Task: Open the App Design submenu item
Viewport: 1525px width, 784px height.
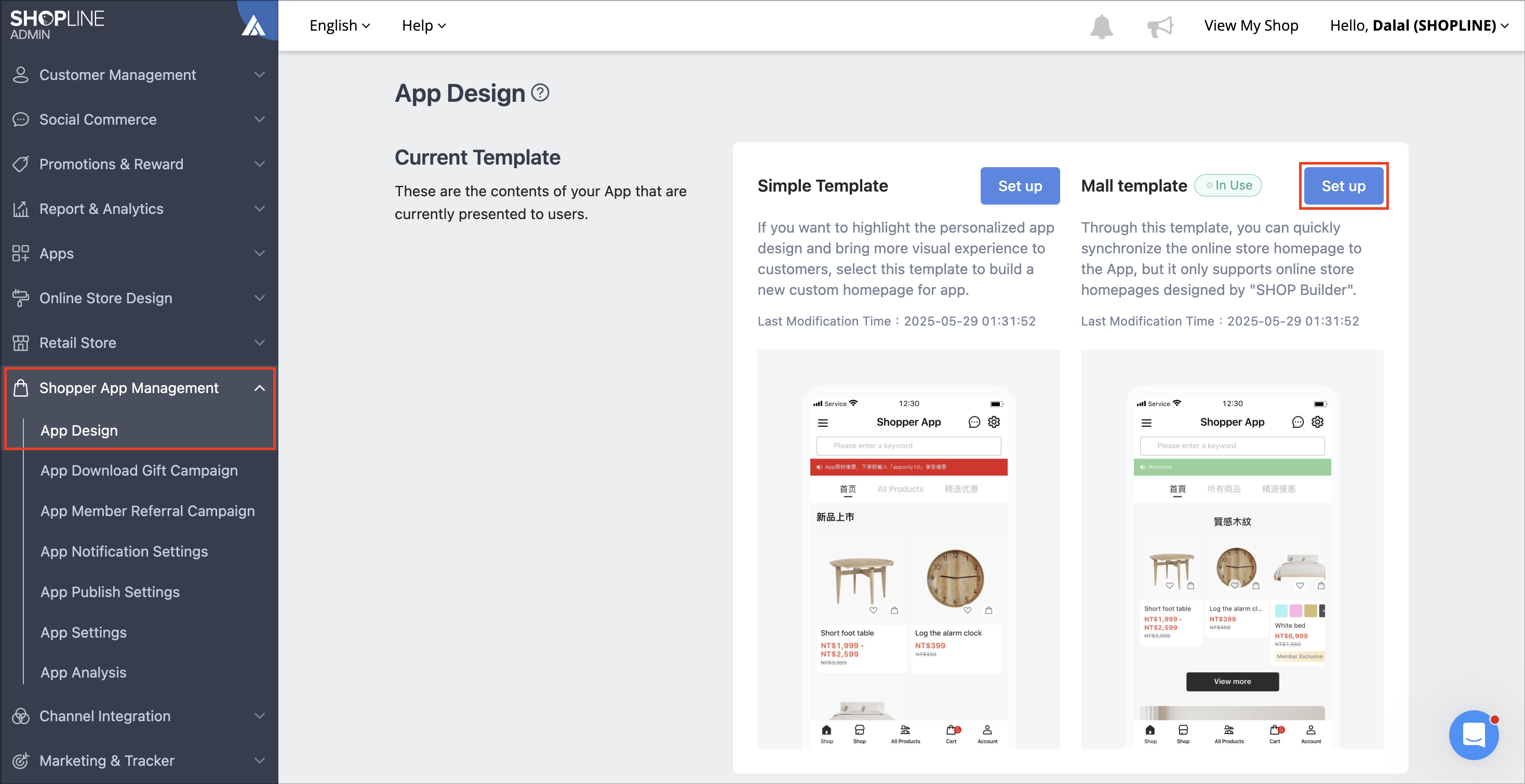Action: click(79, 431)
